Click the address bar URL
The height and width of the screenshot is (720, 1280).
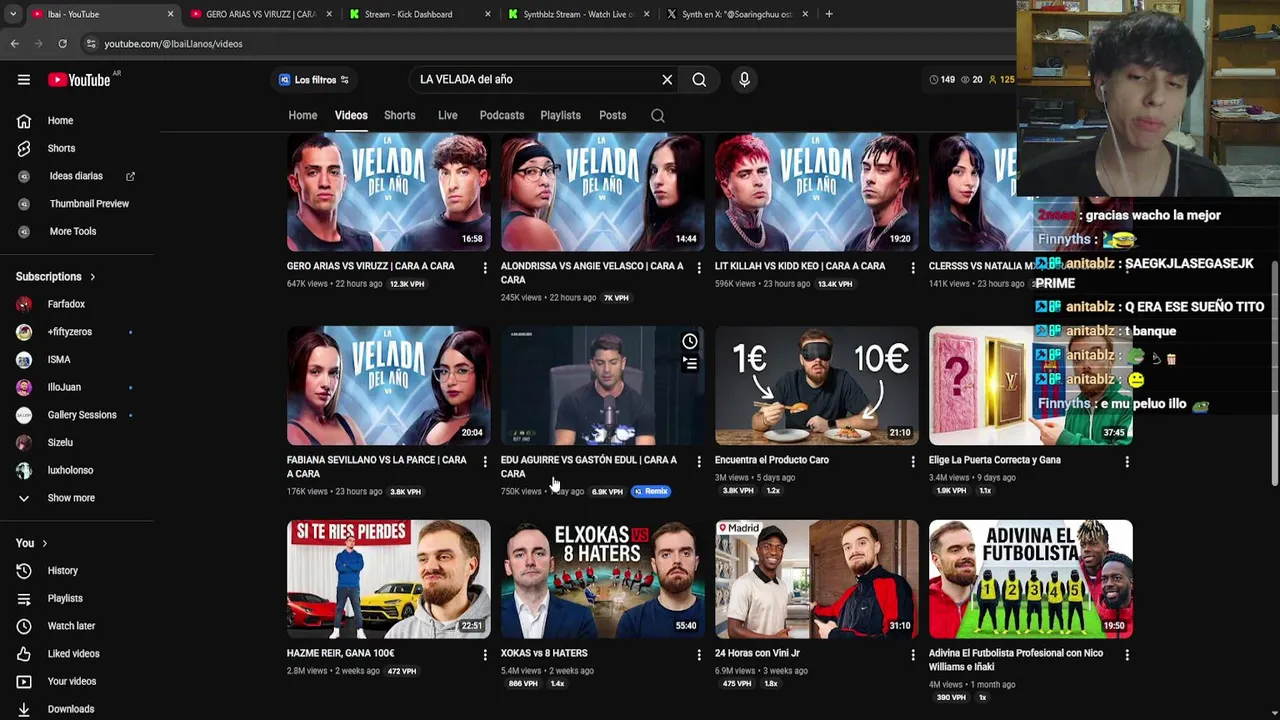click(173, 44)
